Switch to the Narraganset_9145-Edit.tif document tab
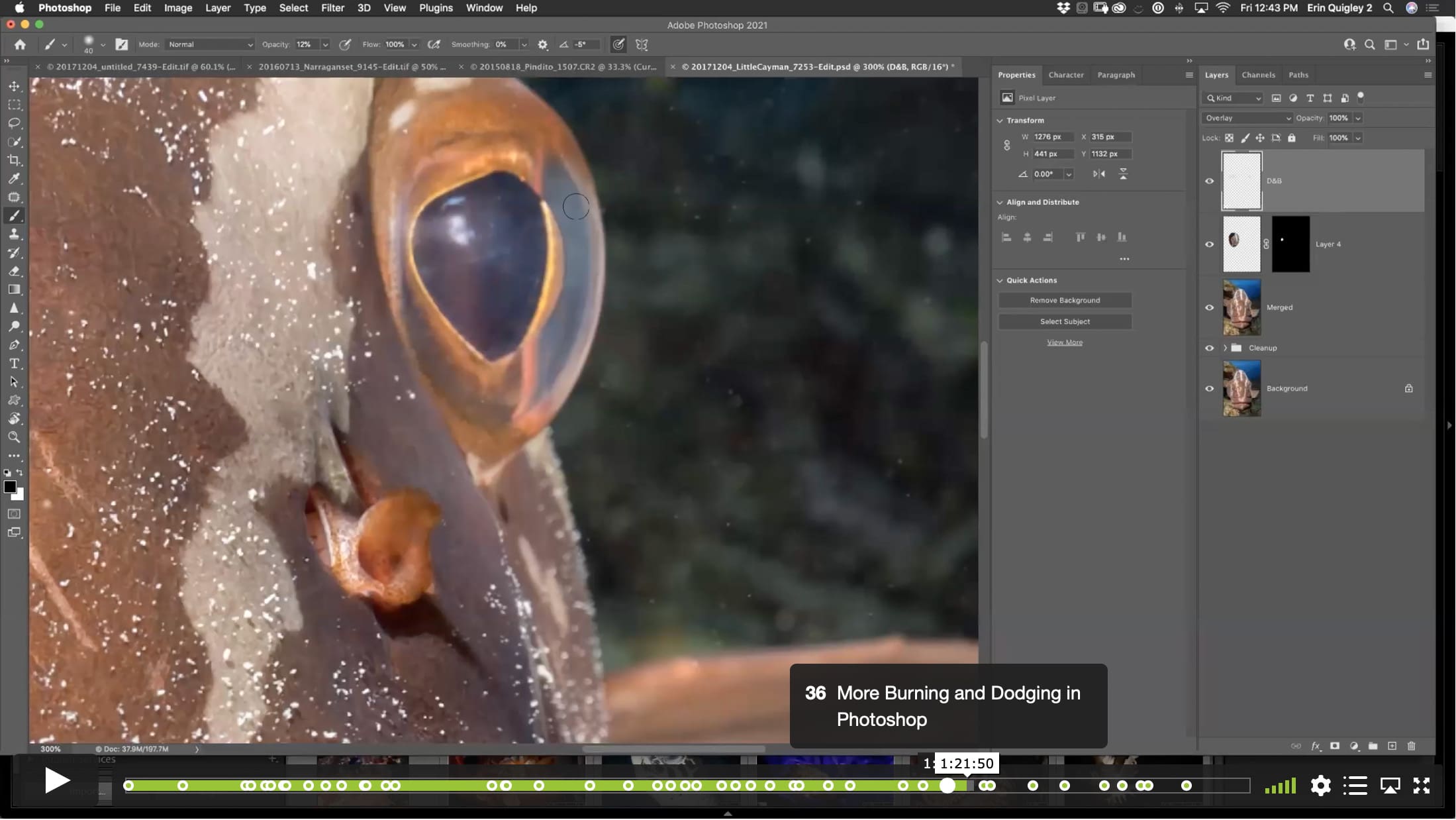Screen dimensions: 1456x820 coord(352,67)
